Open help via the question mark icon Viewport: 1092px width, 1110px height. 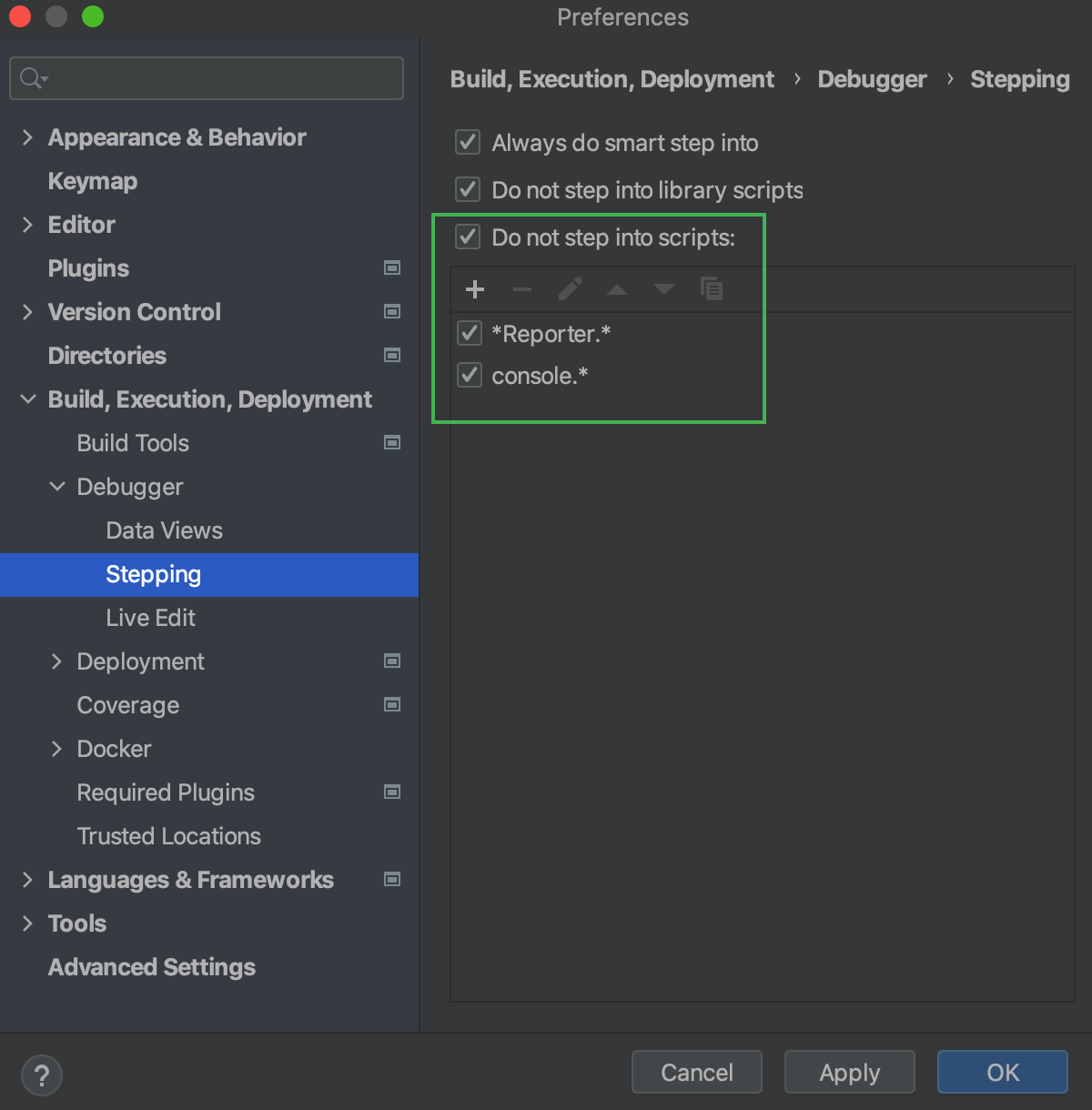[x=41, y=1075]
